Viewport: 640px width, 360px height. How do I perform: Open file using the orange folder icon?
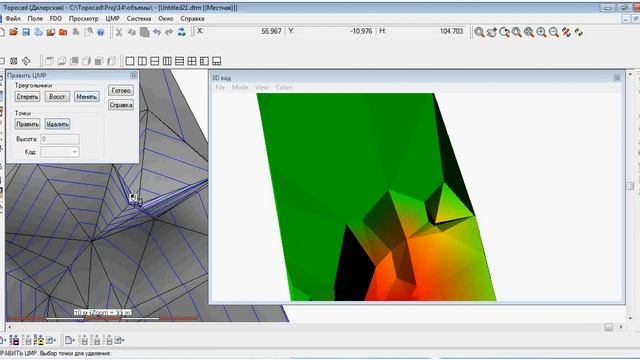click(13, 32)
